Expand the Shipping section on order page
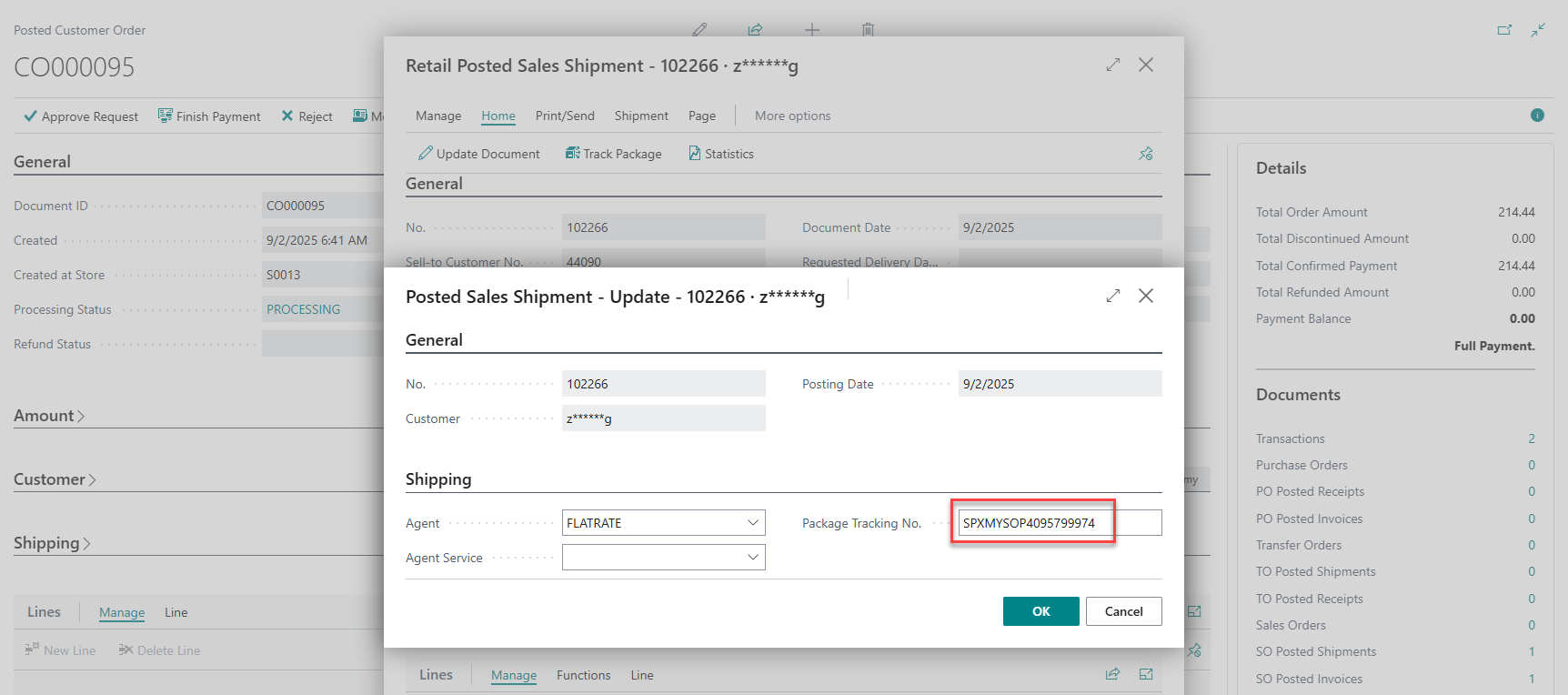This screenshot has width=1568, height=695. 52,543
